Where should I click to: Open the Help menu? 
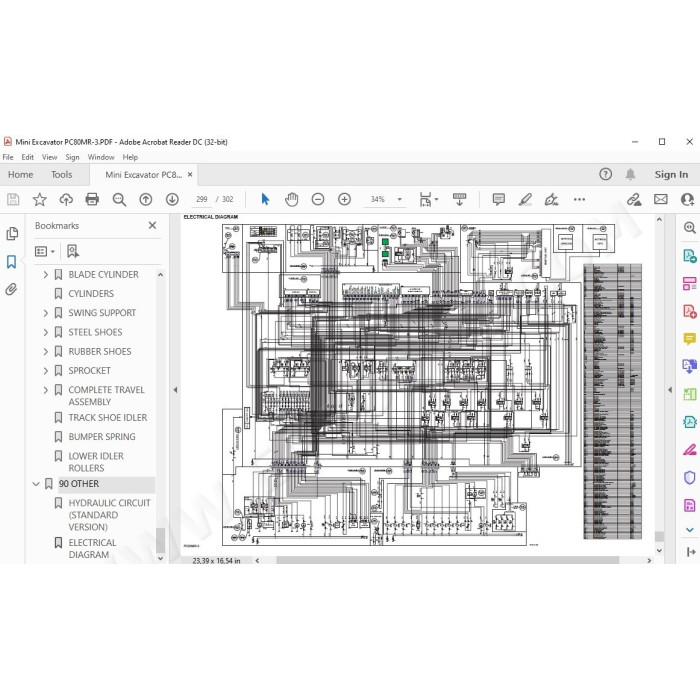click(x=130, y=157)
